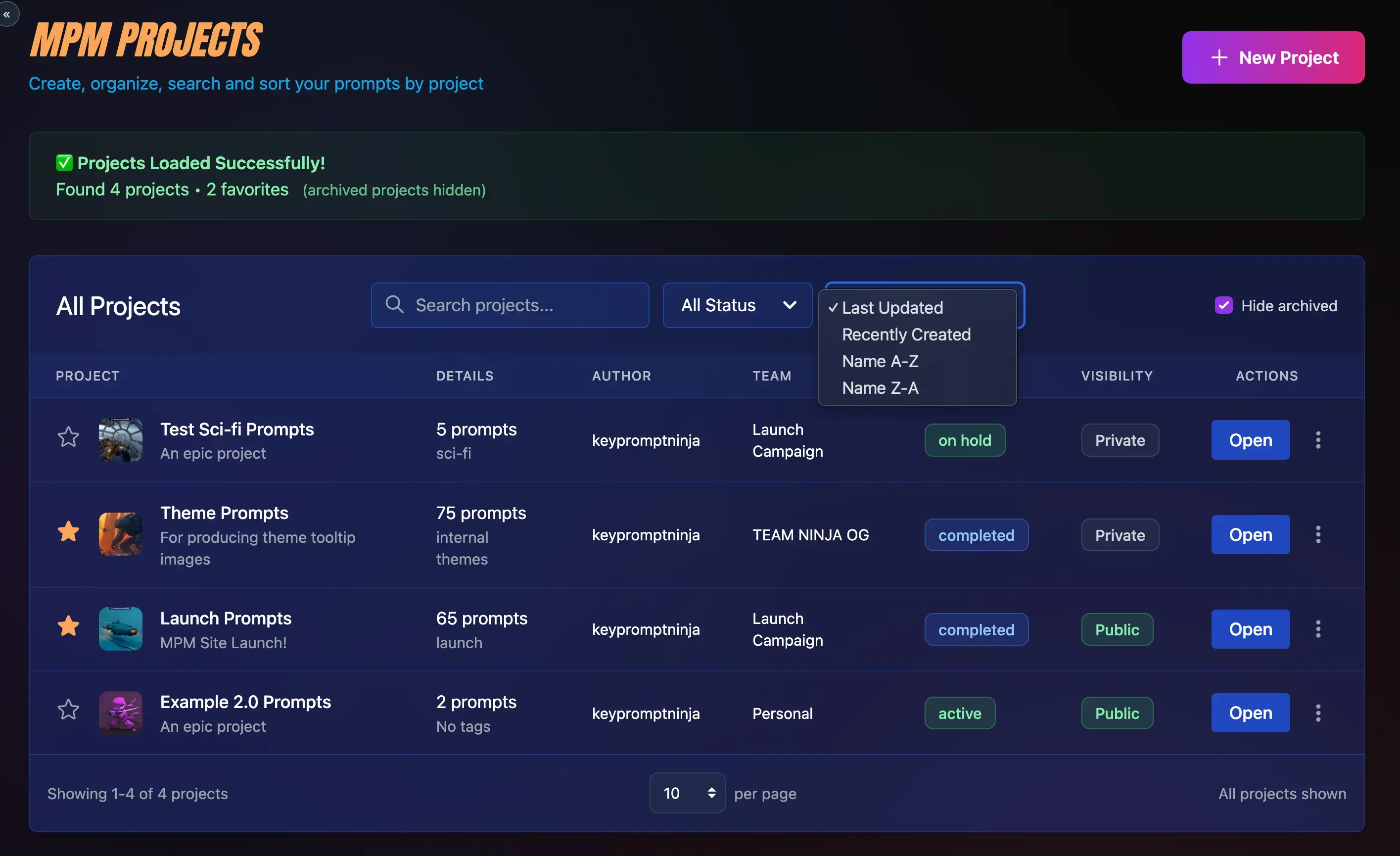Image resolution: width=1400 pixels, height=856 pixels.
Task: Unstar the Theme Prompts project
Action: (68, 531)
